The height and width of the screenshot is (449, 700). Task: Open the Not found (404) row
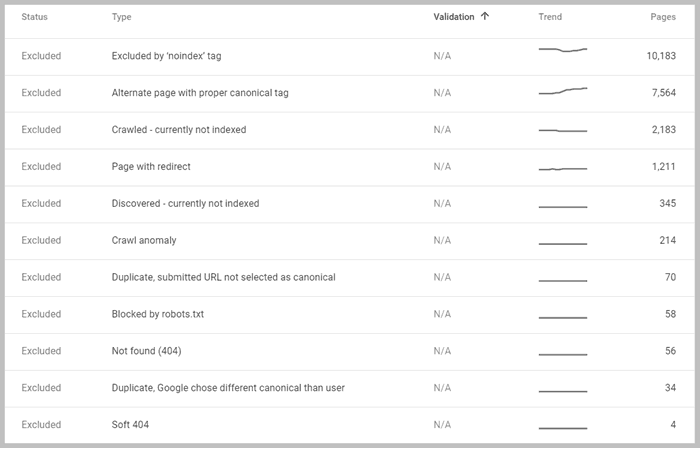point(350,351)
